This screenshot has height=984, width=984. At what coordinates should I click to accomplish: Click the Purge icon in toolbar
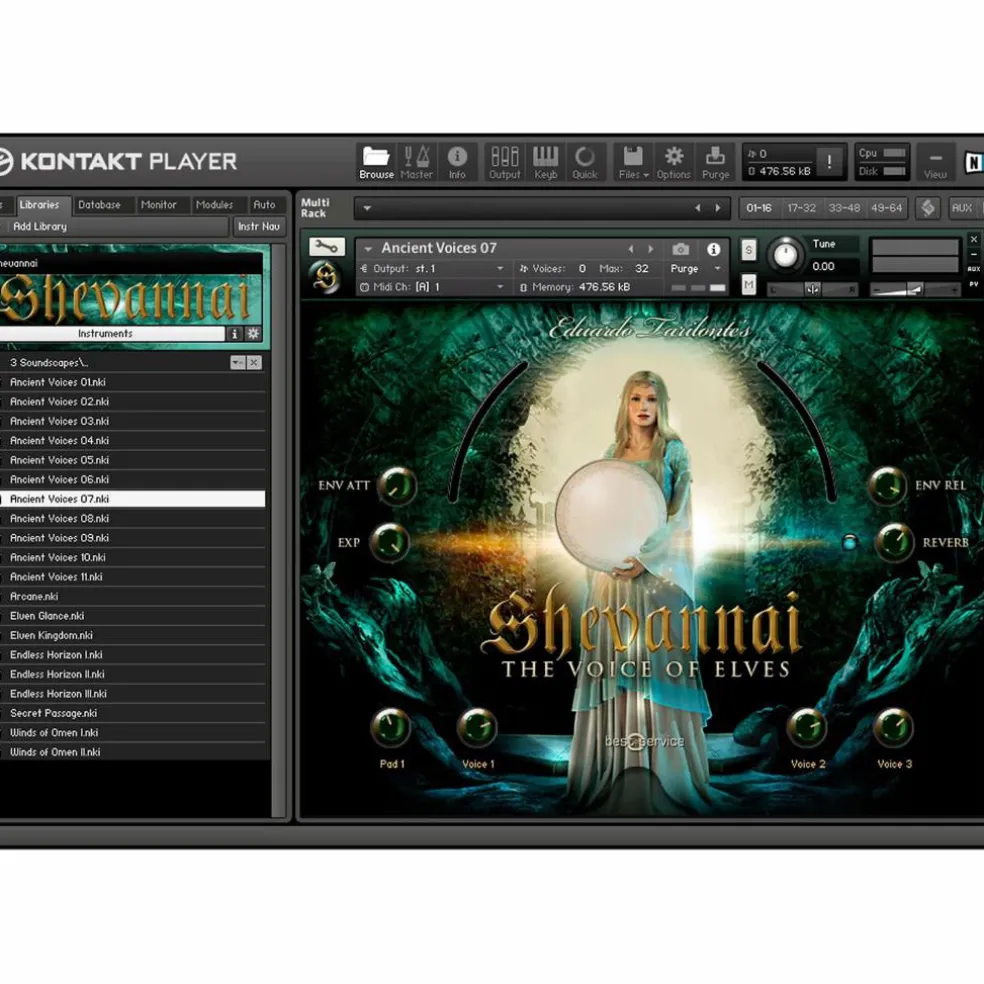(x=715, y=162)
